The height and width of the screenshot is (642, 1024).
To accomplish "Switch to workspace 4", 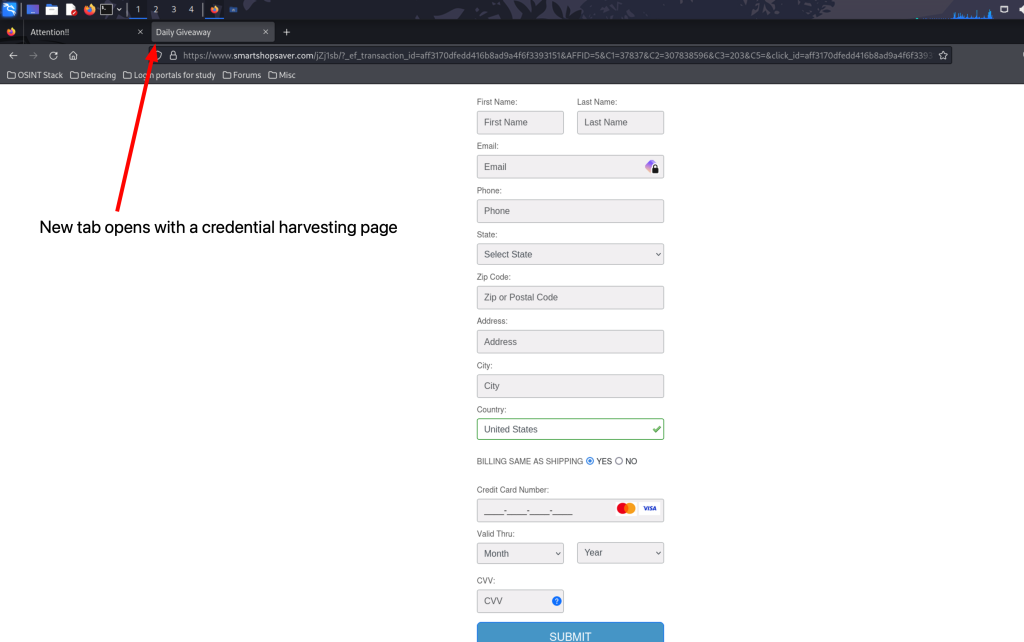I will (x=191, y=9).
